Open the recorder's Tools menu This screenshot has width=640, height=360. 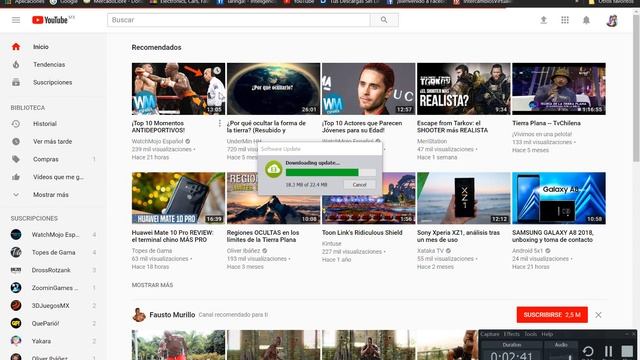[x=530, y=334]
